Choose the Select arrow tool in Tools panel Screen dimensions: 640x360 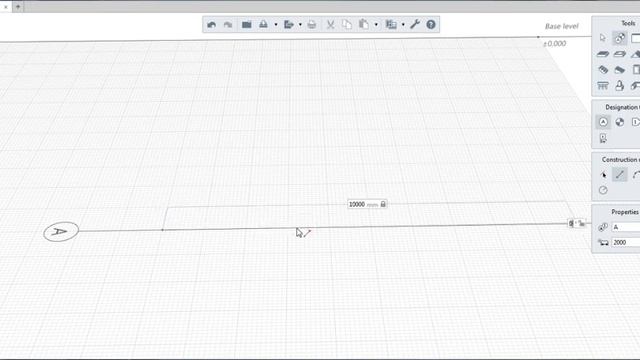coord(603,38)
